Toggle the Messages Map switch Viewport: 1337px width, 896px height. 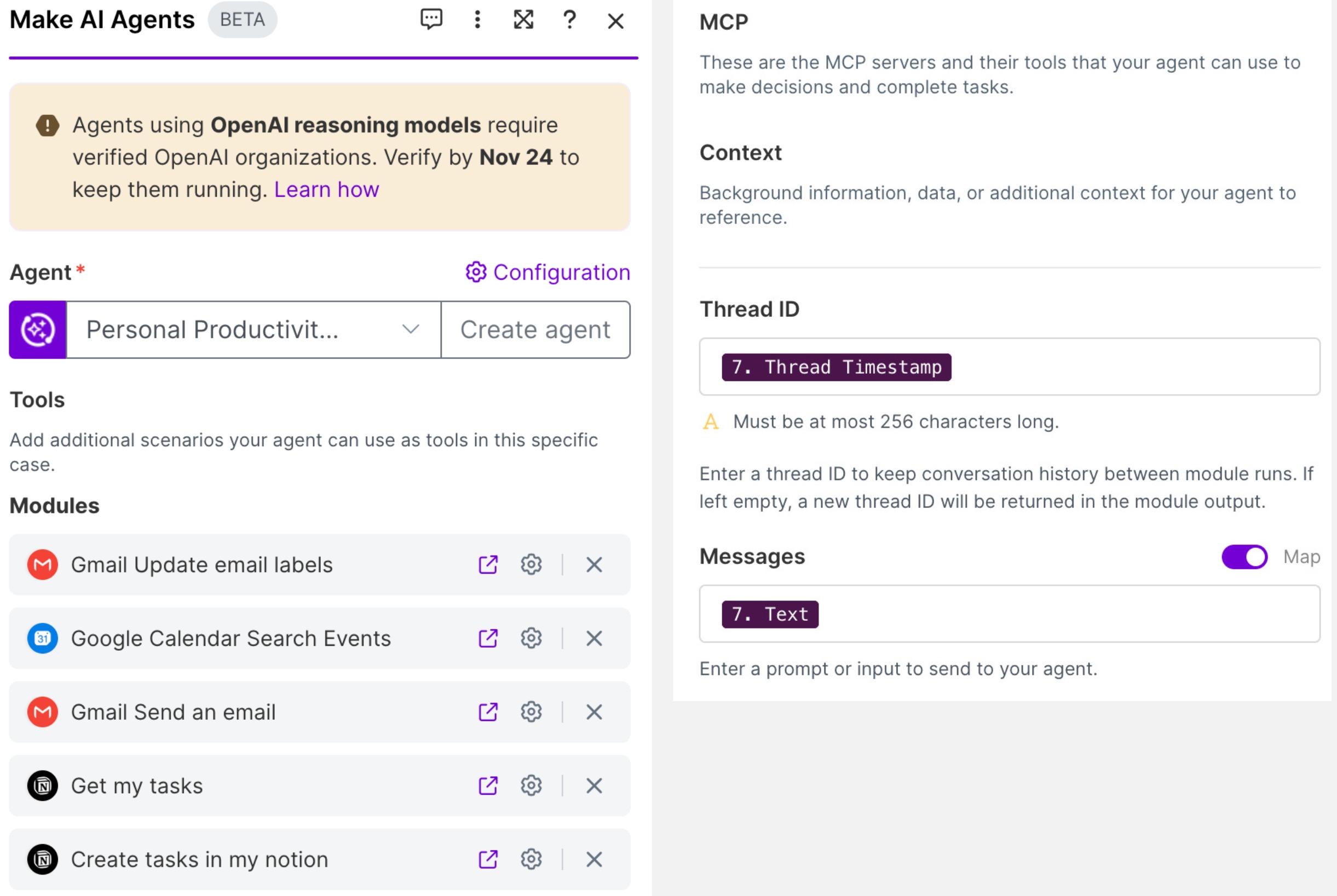pos(1244,557)
